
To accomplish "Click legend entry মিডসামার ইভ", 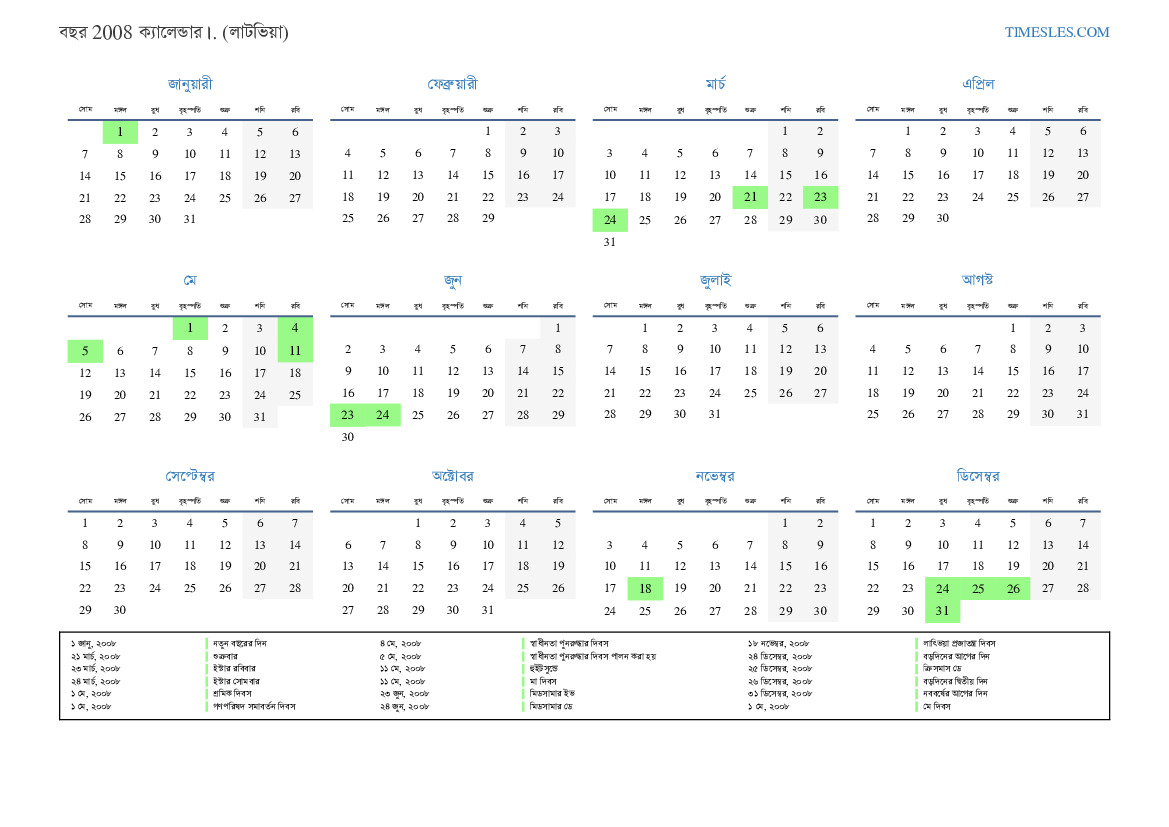I will click(552, 694).
